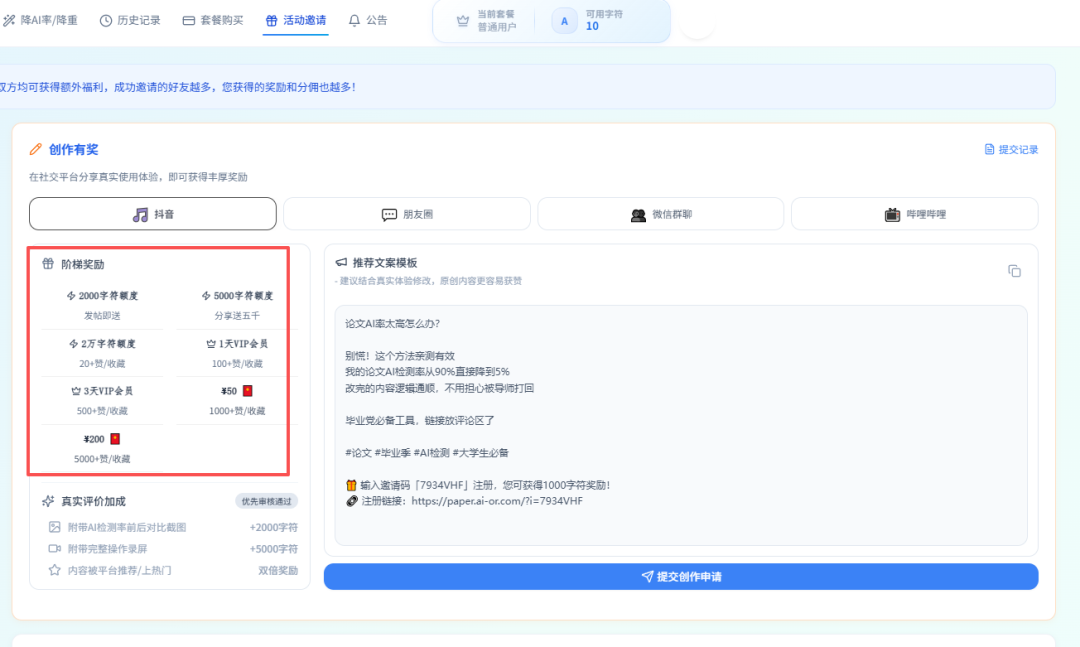The height and width of the screenshot is (647, 1080).
Task: Open the 降AI率/降重 nav tab
Action: [40, 21]
